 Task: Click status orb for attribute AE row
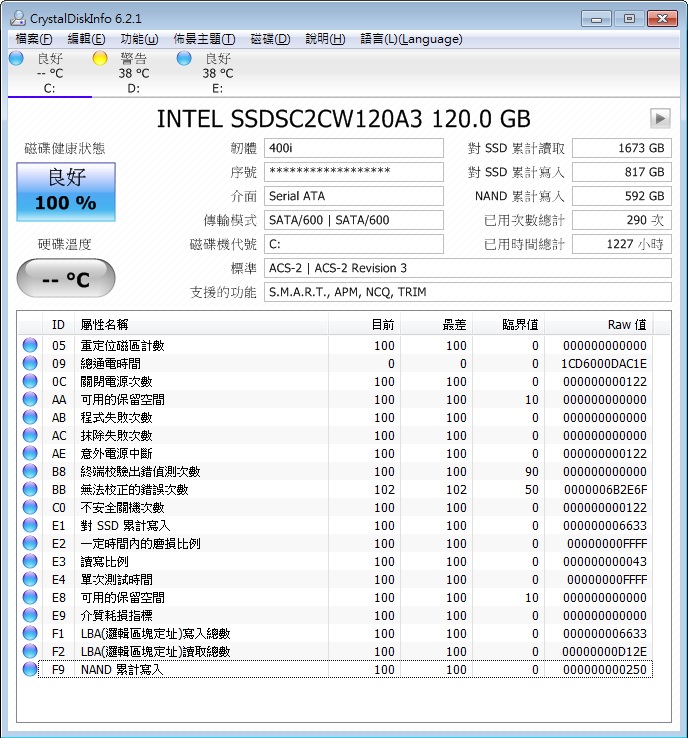click(30, 453)
